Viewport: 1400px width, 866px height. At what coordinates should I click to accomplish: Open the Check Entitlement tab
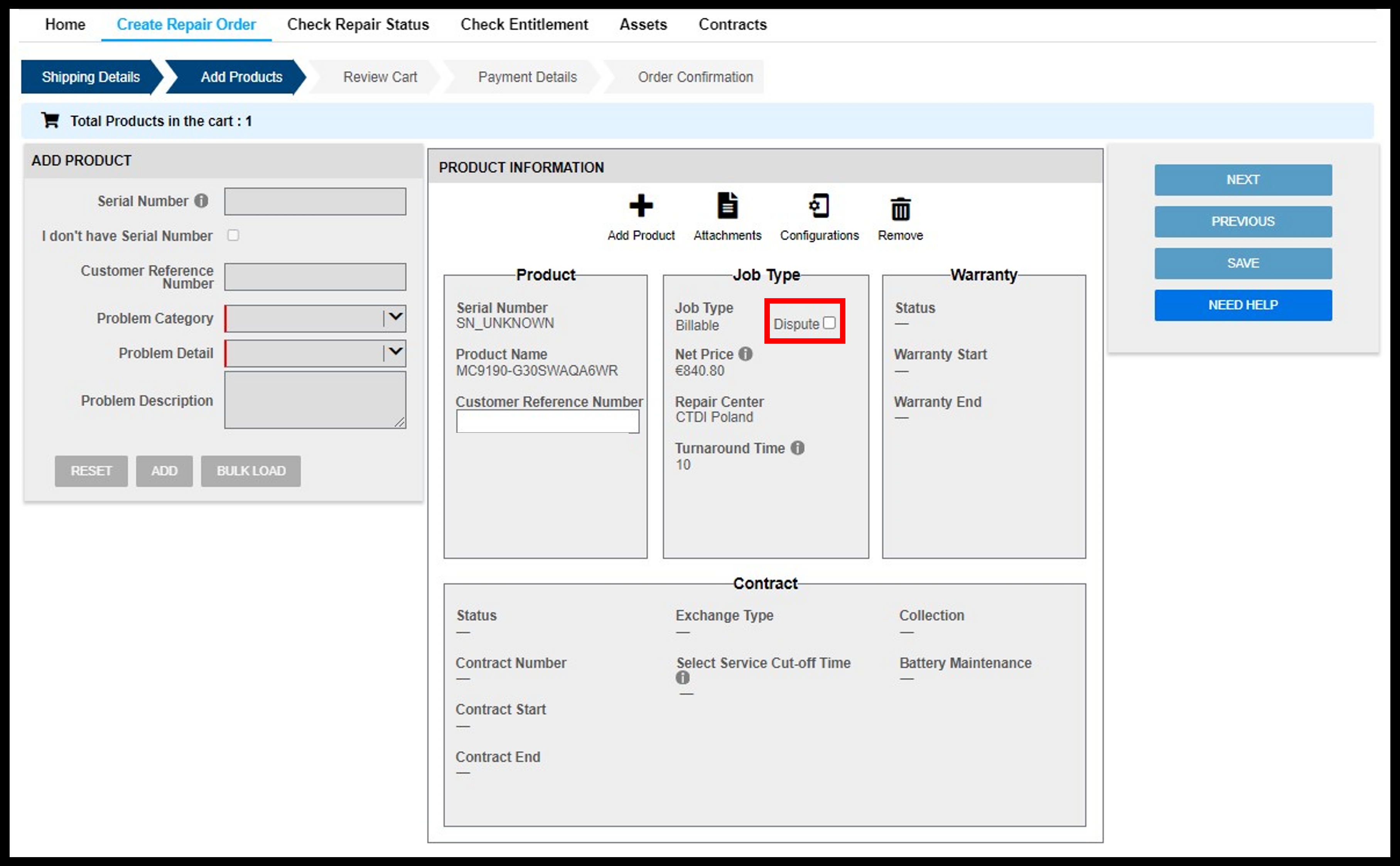tap(524, 24)
